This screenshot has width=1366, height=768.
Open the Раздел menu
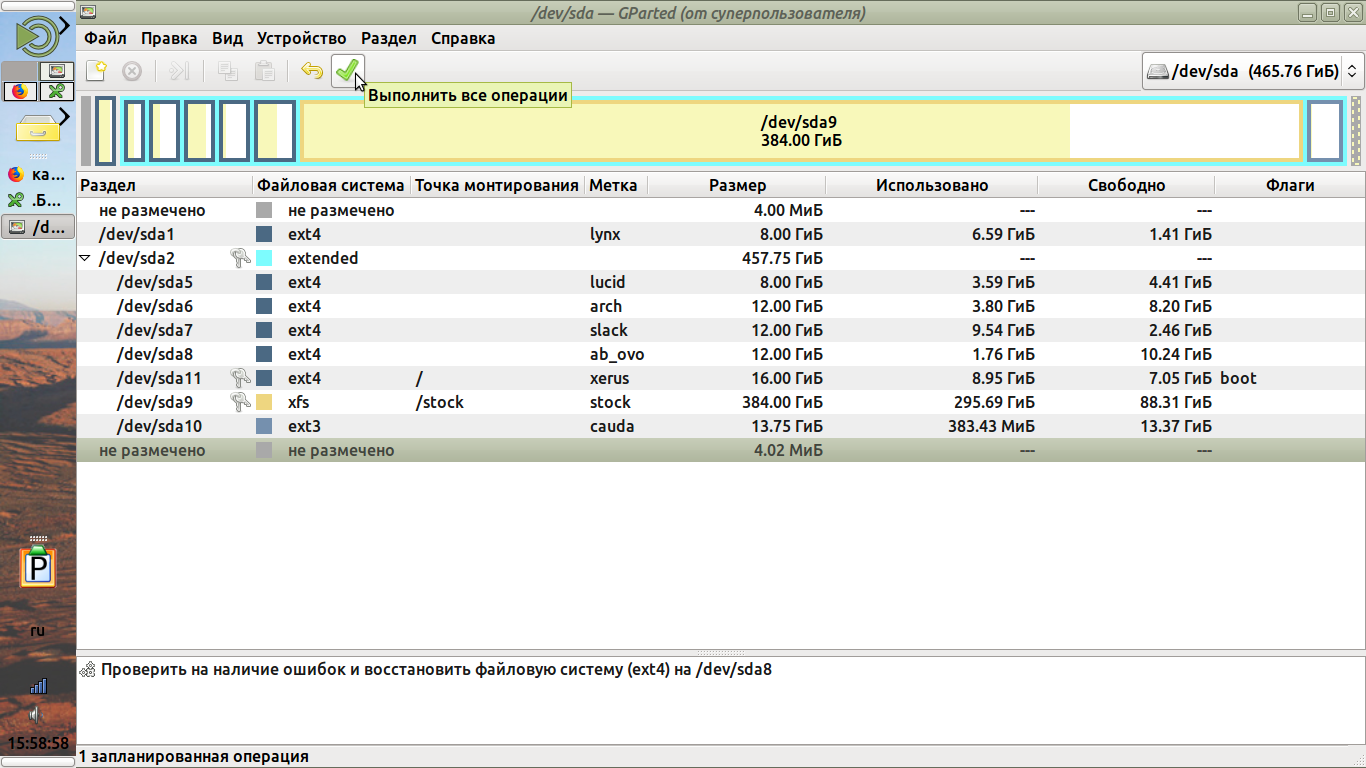pyautogui.click(x=388, y=39)
